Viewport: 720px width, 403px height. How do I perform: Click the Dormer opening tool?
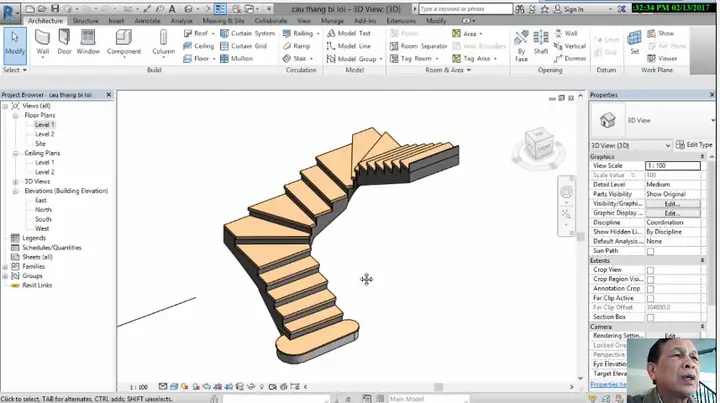pyautogui.click(x=569, y=59)
